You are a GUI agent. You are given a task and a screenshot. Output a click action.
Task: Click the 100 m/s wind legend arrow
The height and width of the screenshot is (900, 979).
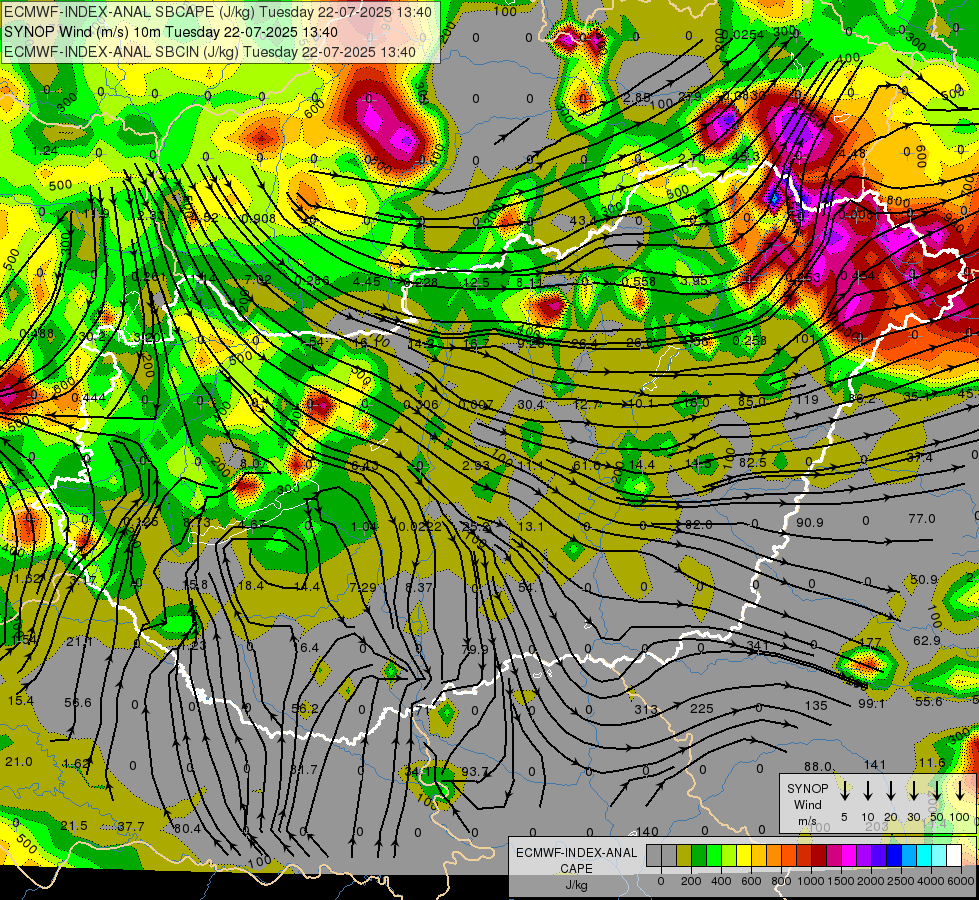[x=960, y=791]
